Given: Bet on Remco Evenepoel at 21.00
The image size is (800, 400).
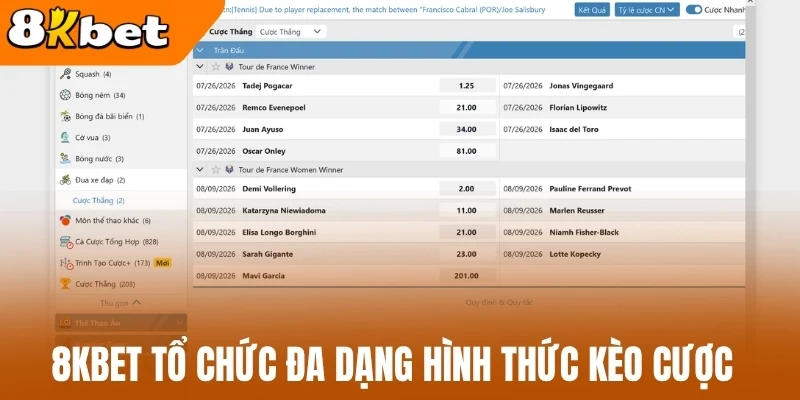Looking at the screenshot, I should (467, 108).
